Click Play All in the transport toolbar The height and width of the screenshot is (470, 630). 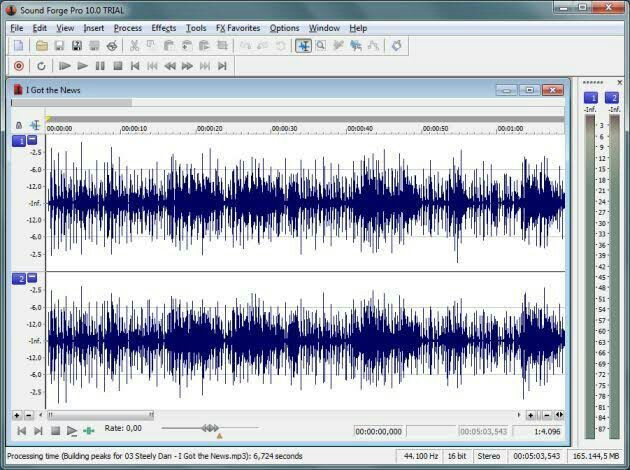click(x=64, y=66)
